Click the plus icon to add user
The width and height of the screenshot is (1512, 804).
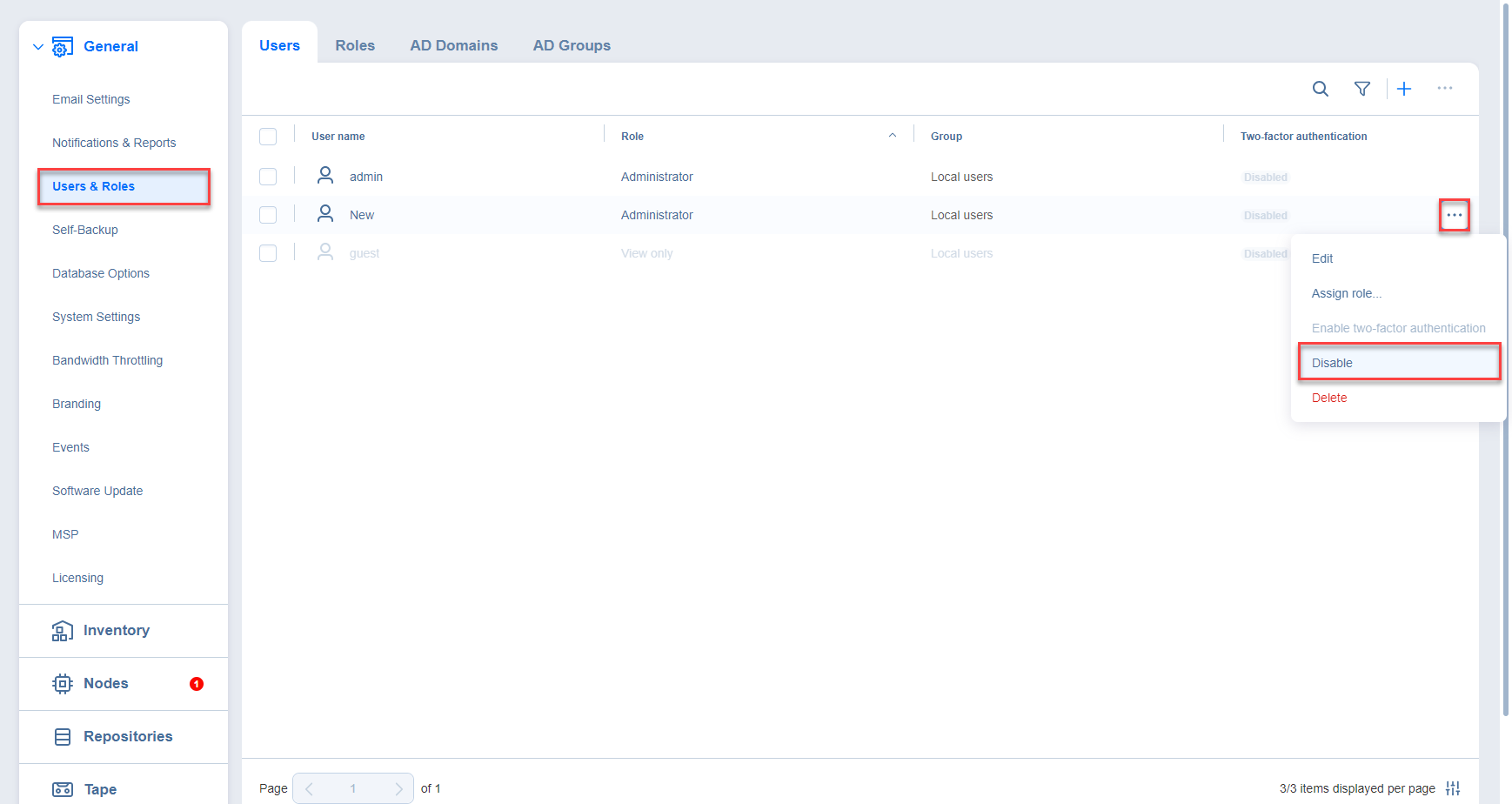pyautogui.click(x=1404, y=89)
